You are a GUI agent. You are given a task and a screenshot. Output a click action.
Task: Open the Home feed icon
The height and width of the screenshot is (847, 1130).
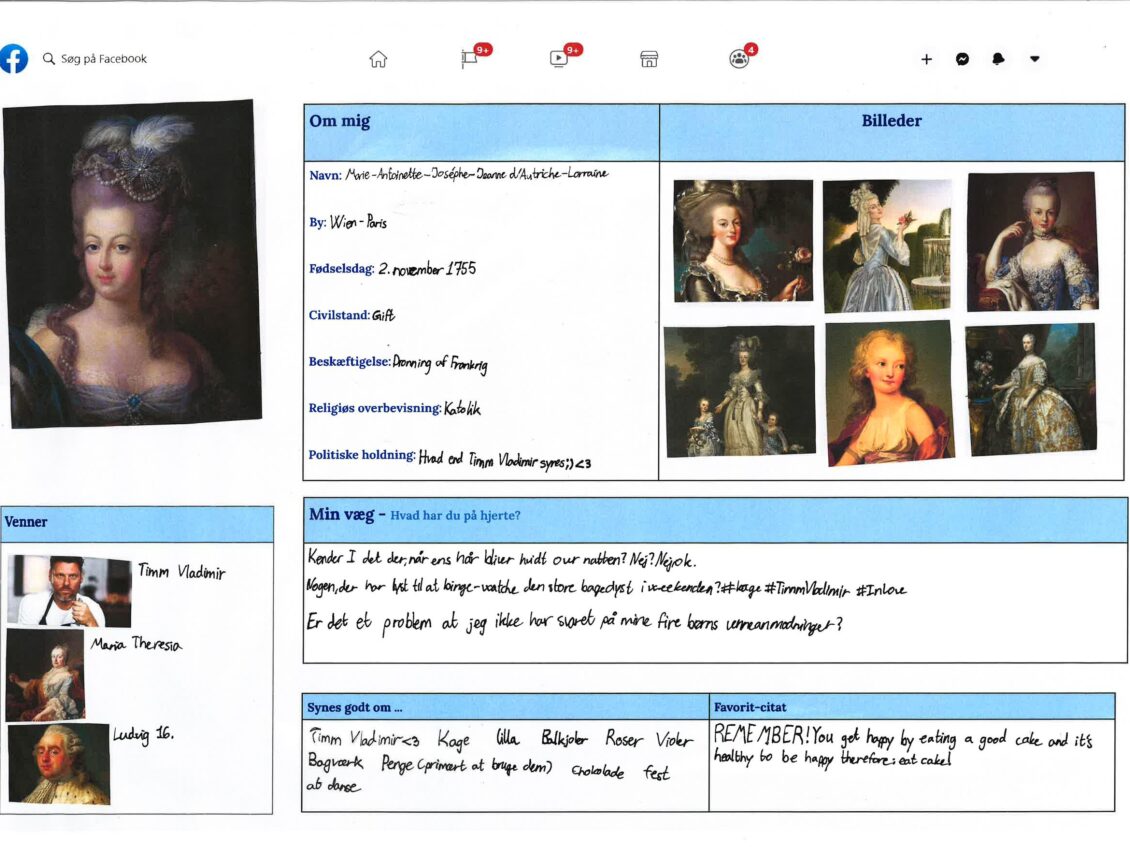click(378, 59)
